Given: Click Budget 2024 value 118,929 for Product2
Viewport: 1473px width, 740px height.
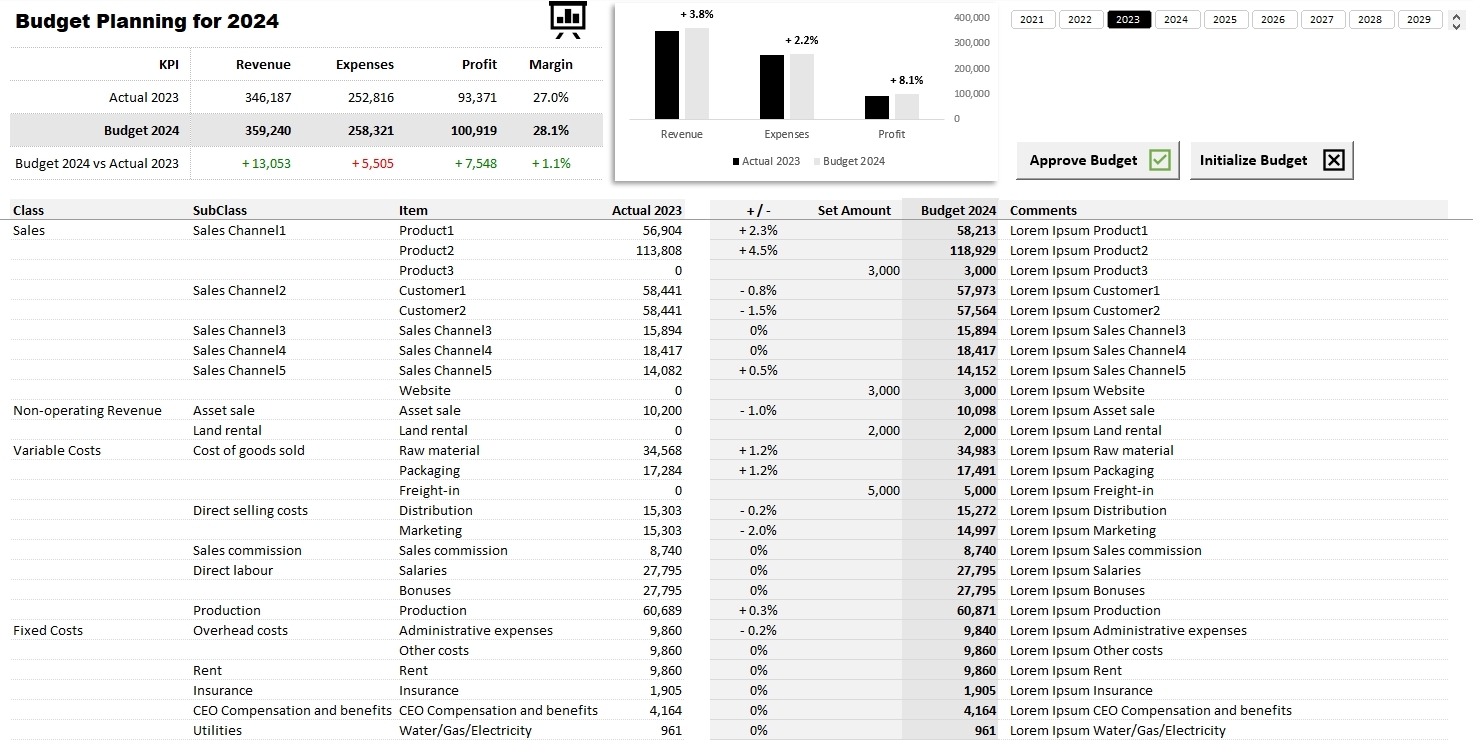Looking at the screenshot, I should coord(973,250).
